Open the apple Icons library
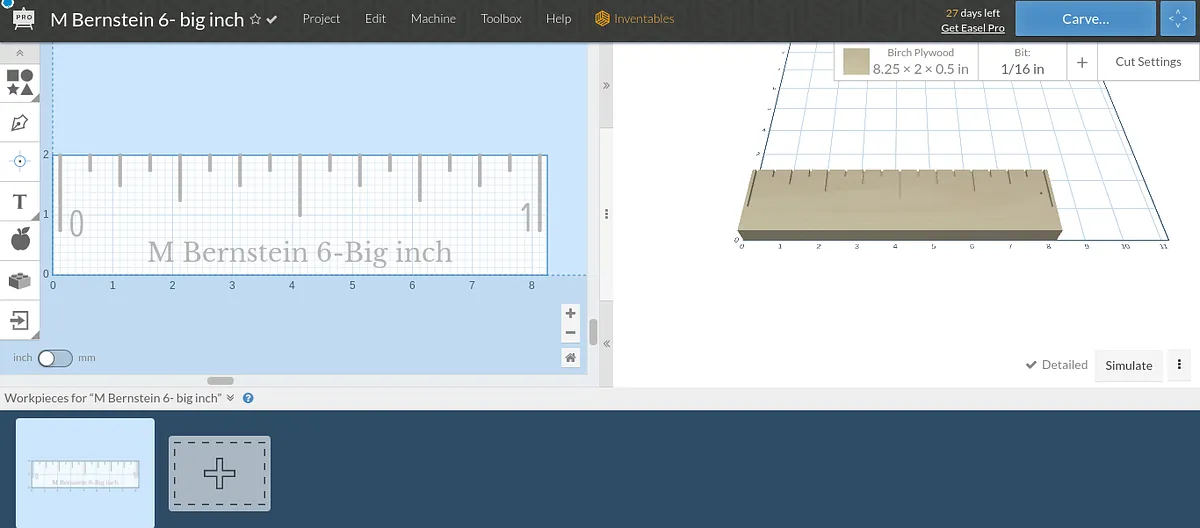The width and height of the screenshot is (1200, 528). coord(20,240)
